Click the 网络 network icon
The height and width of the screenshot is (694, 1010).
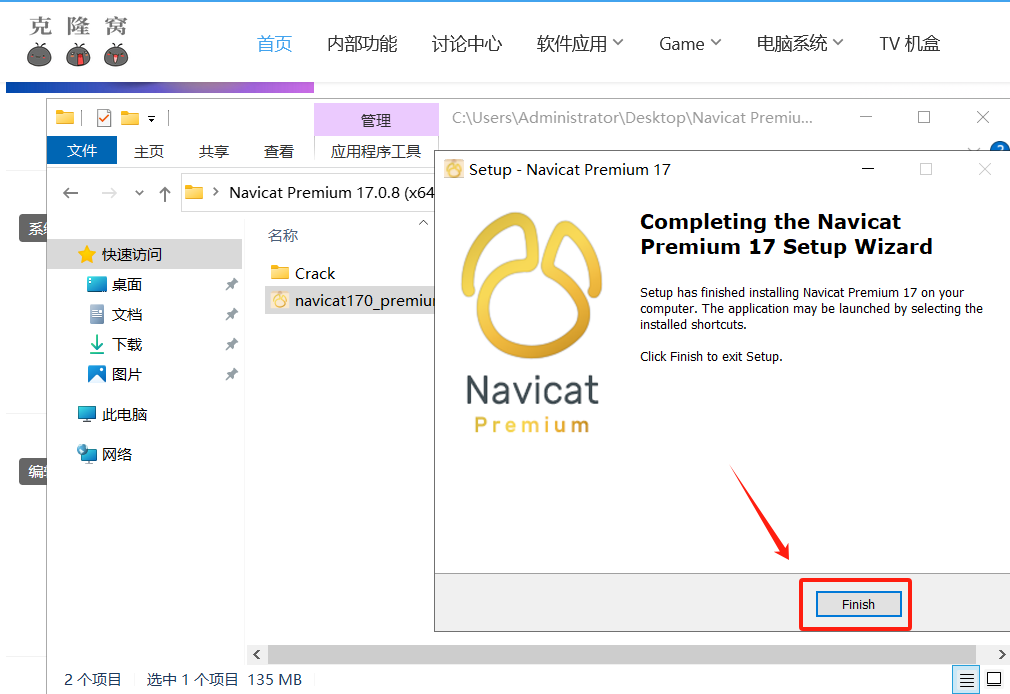[86, 454]
